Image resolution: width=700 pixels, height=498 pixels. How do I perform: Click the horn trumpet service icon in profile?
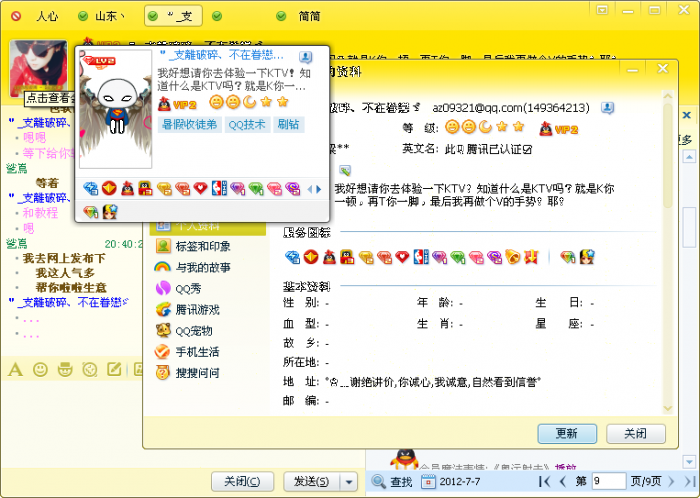click(x=512, y=257)
